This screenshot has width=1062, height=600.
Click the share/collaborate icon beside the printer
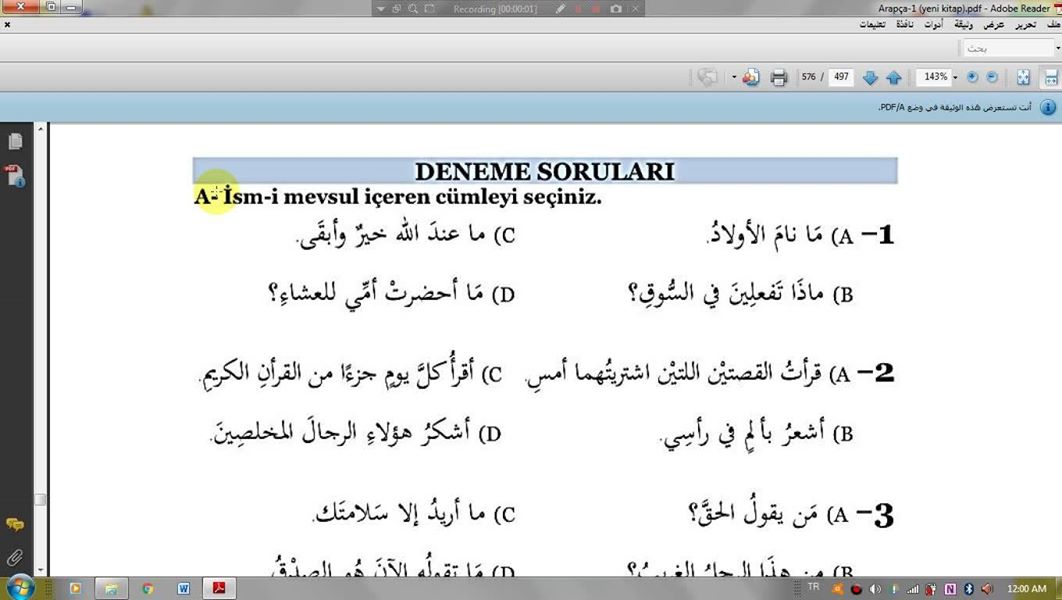(750, 78)
